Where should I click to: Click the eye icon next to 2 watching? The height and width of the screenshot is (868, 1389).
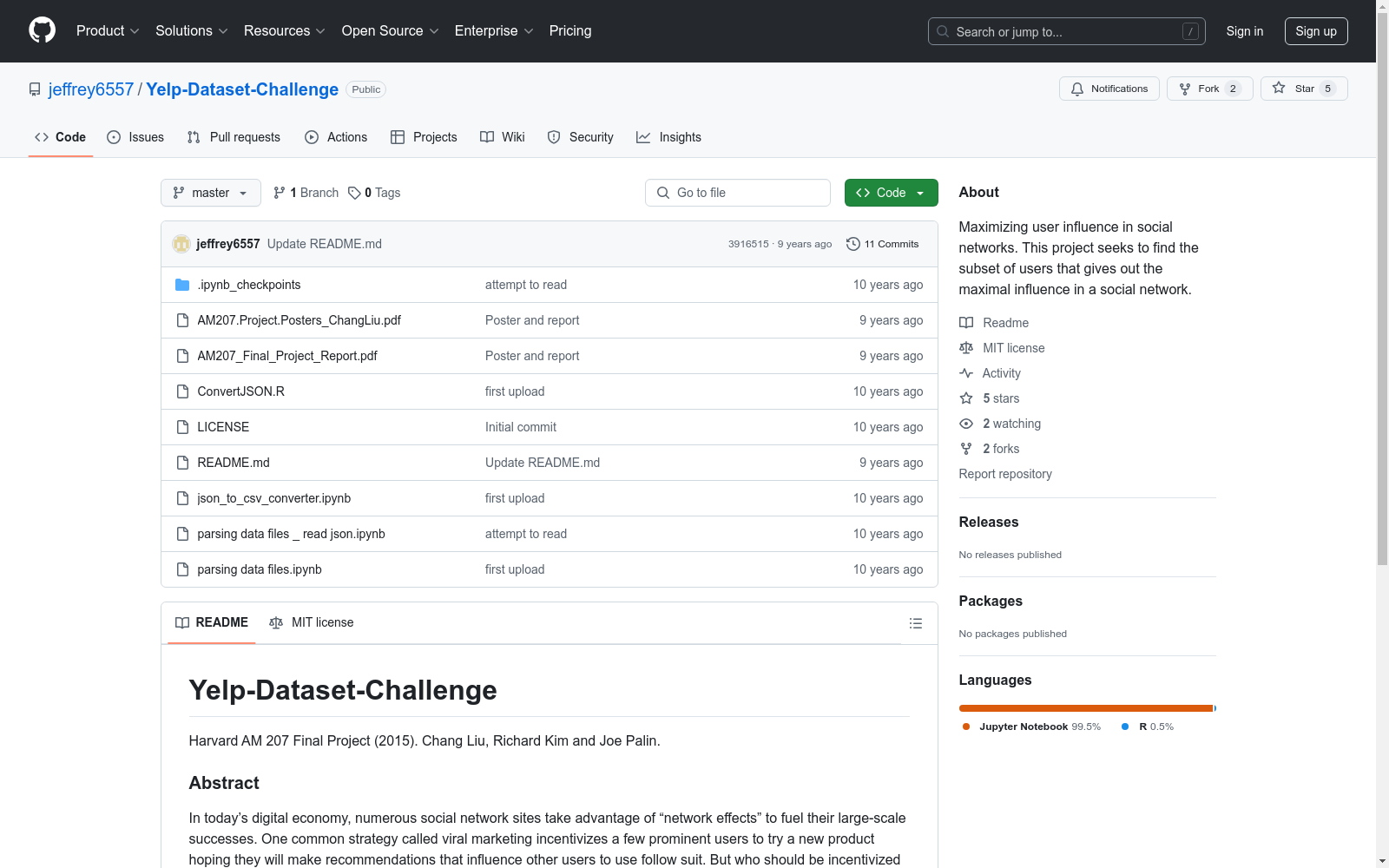(x=966, y=424)
